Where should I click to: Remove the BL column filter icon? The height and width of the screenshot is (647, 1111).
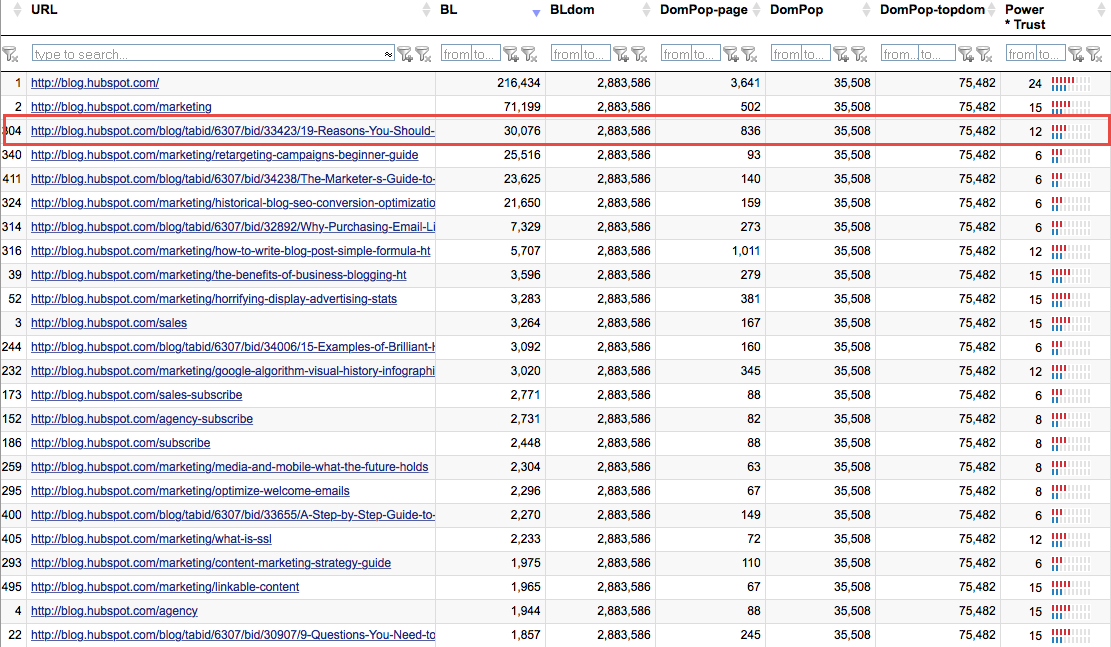coord(529,55)
